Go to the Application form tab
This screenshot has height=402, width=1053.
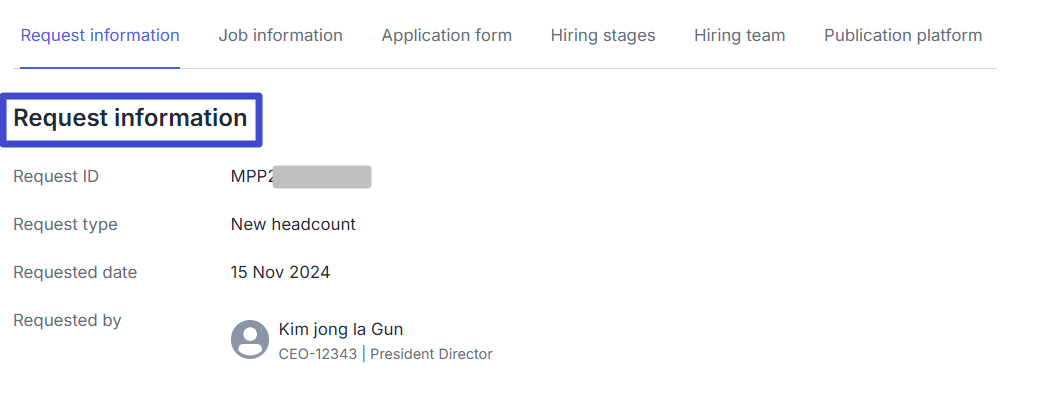click(446, 35)
